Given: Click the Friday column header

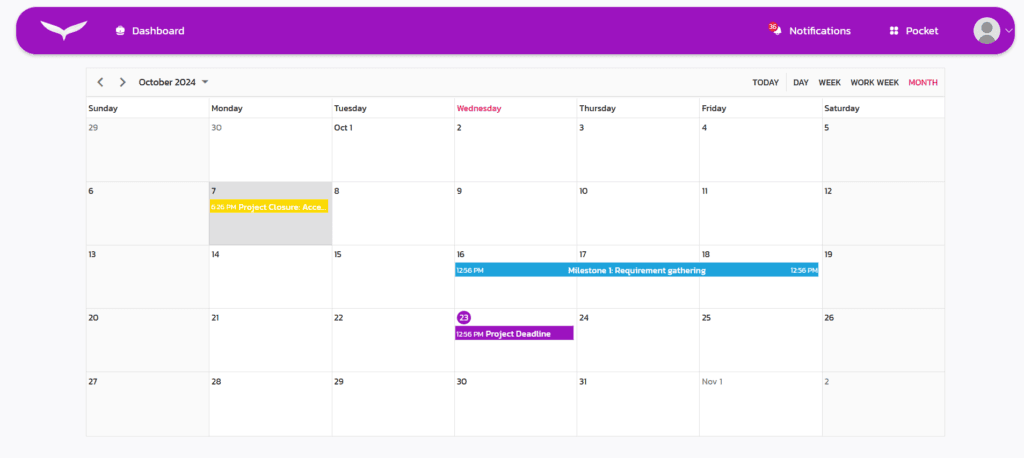Looking at the screenshot, I should click(x=714, y=108).
